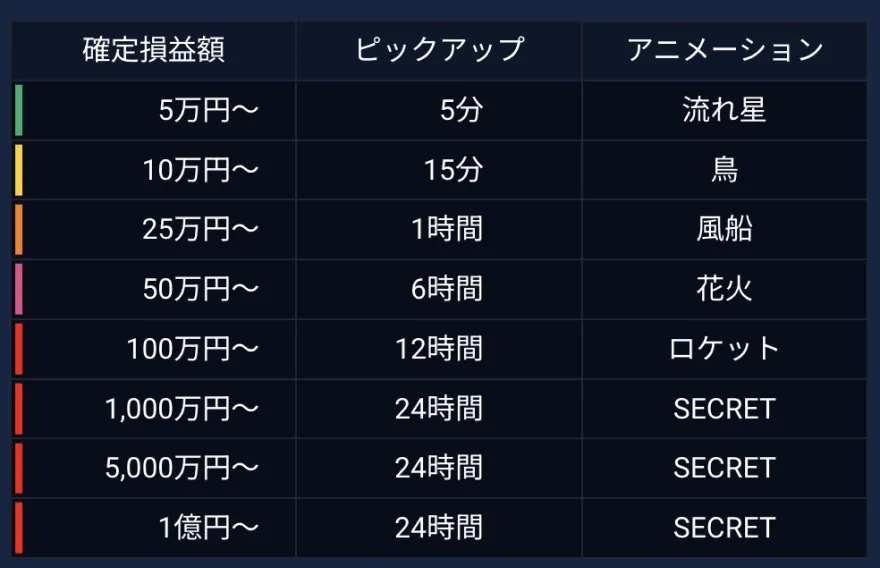880x568 pixels.
Task: Click SECRET in the 1,000万円 row
Action: click(724, 409)
